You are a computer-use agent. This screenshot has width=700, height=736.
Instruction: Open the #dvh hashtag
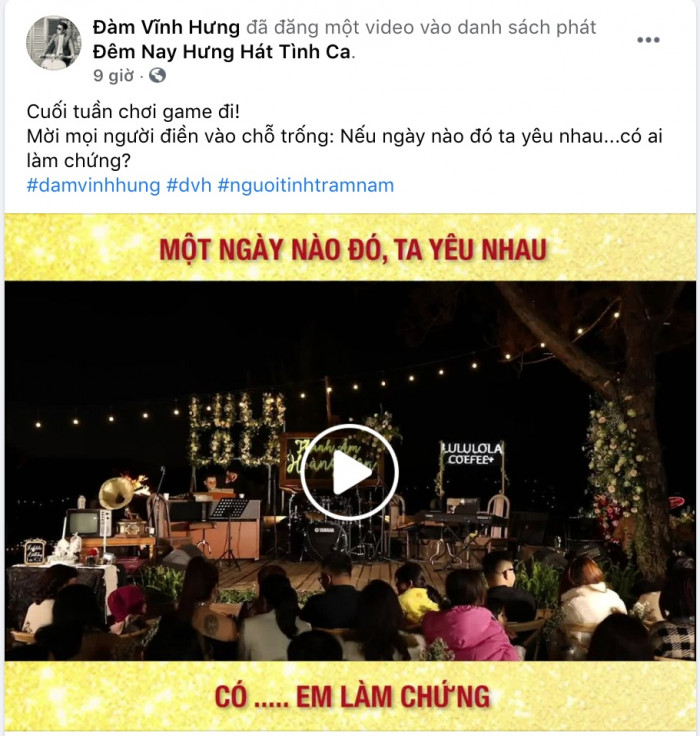(x=189, y=185)
